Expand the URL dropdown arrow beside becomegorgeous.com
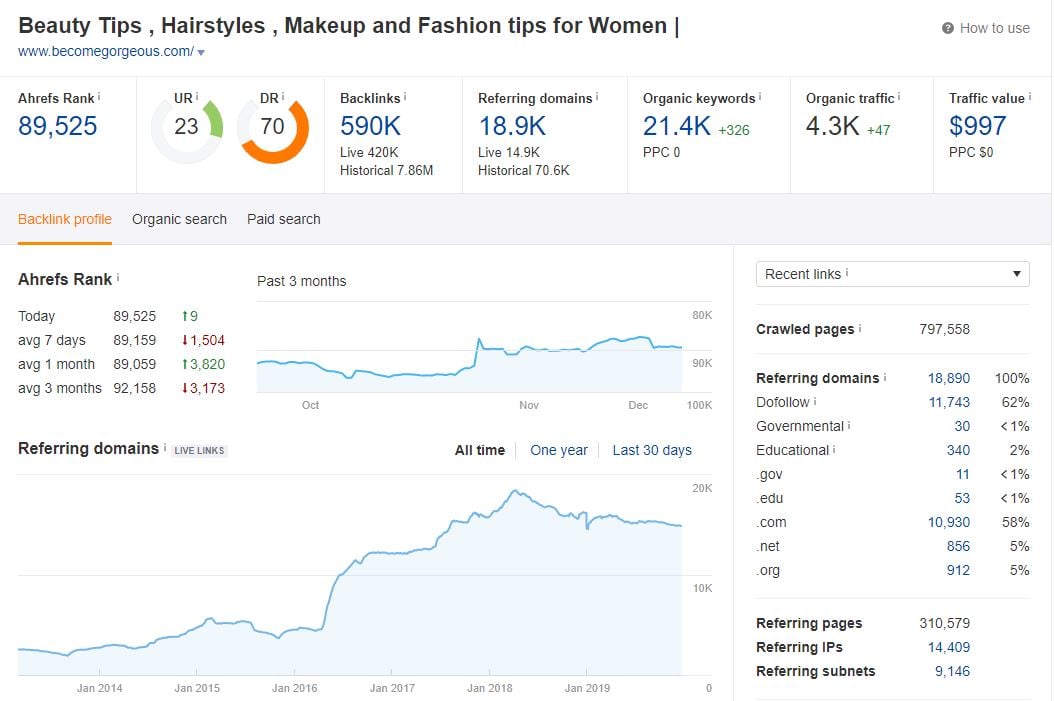 click(x=201, y=52)
